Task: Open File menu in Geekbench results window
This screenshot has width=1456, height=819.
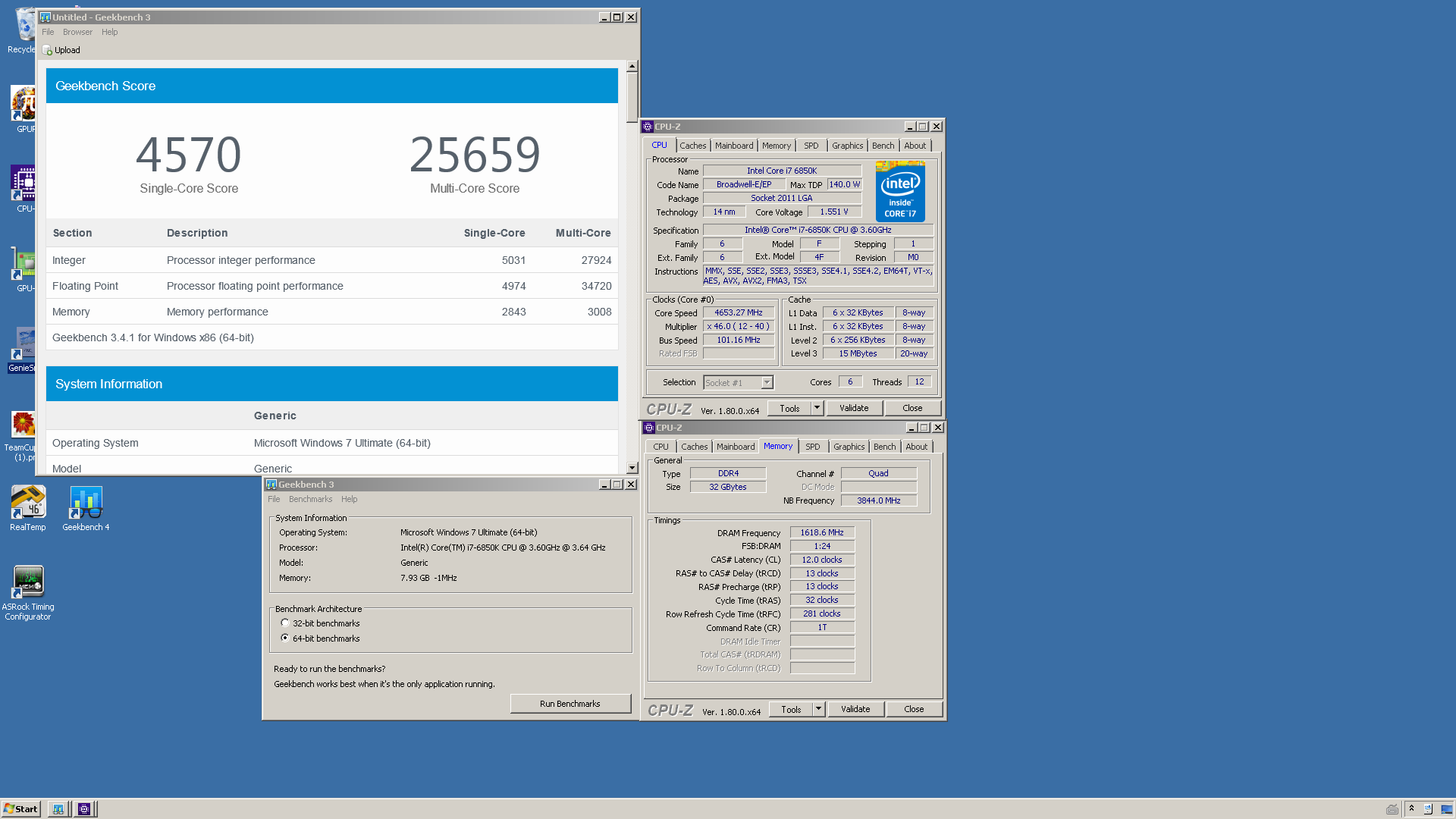Action: pyautogui.click(x=48, y=32)
